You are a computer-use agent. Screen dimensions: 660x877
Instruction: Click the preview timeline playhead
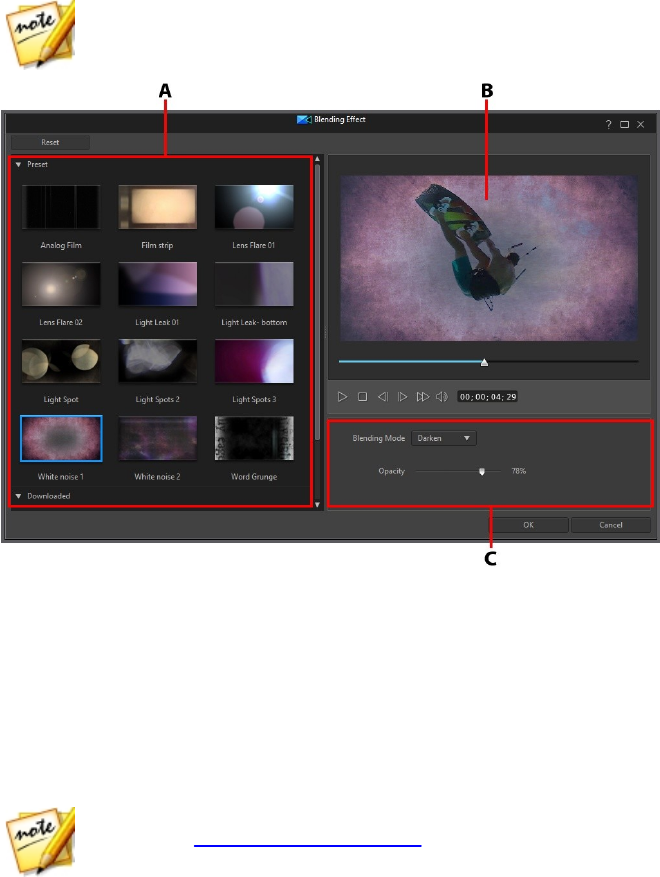click(x=484, y=362)
